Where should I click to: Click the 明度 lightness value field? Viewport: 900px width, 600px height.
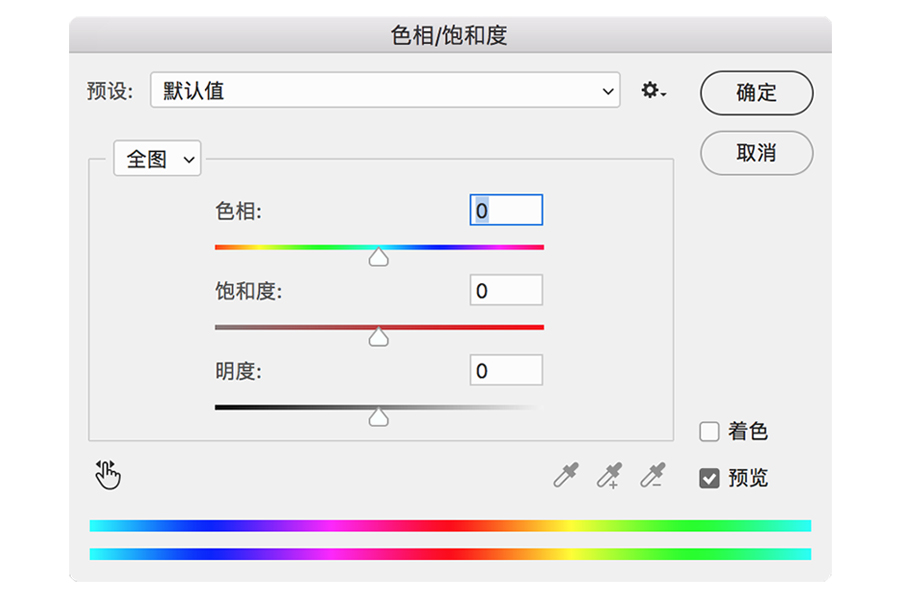click(x=506, y=371)
